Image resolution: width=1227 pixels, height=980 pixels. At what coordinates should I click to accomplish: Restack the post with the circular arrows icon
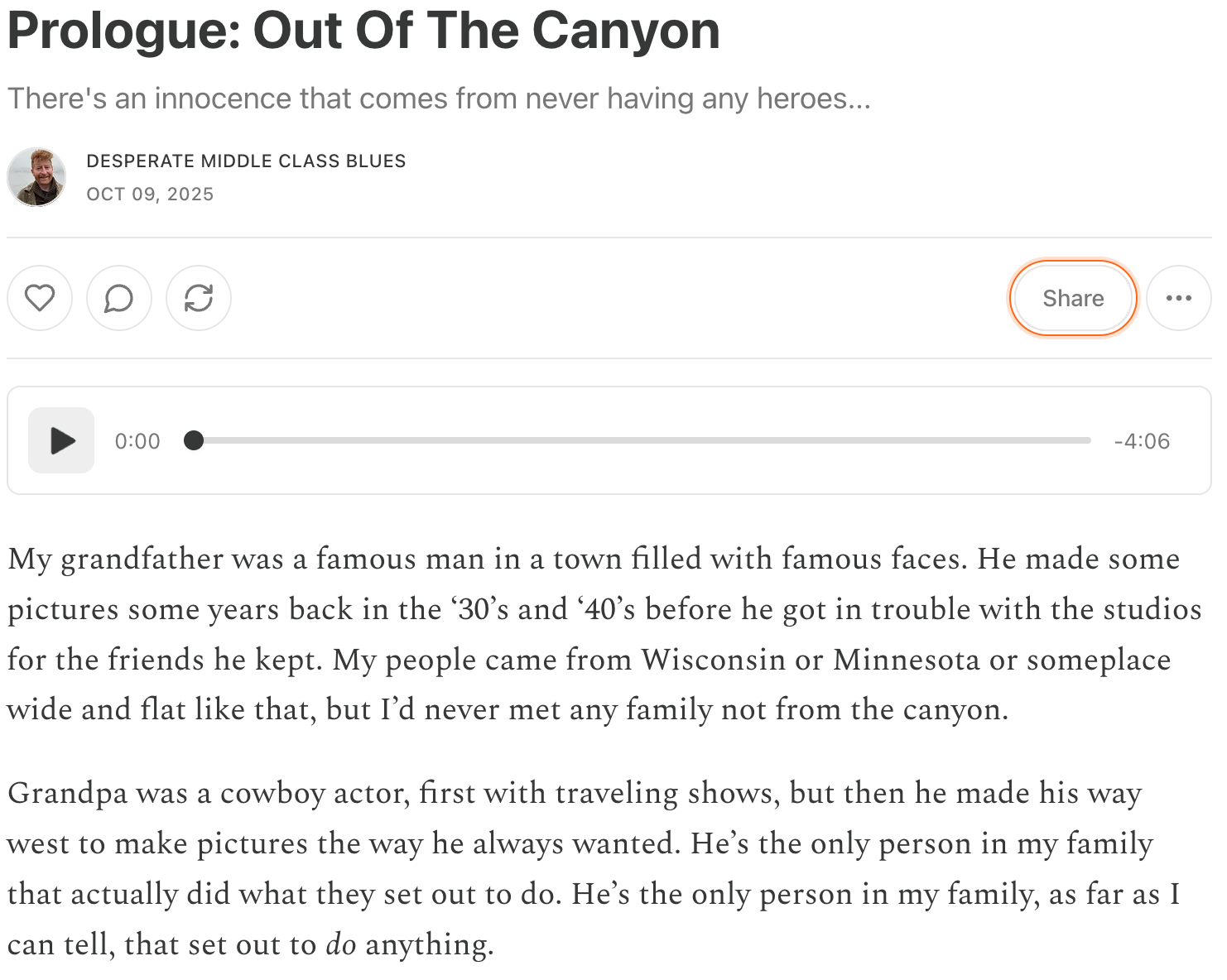click(199, 298)
